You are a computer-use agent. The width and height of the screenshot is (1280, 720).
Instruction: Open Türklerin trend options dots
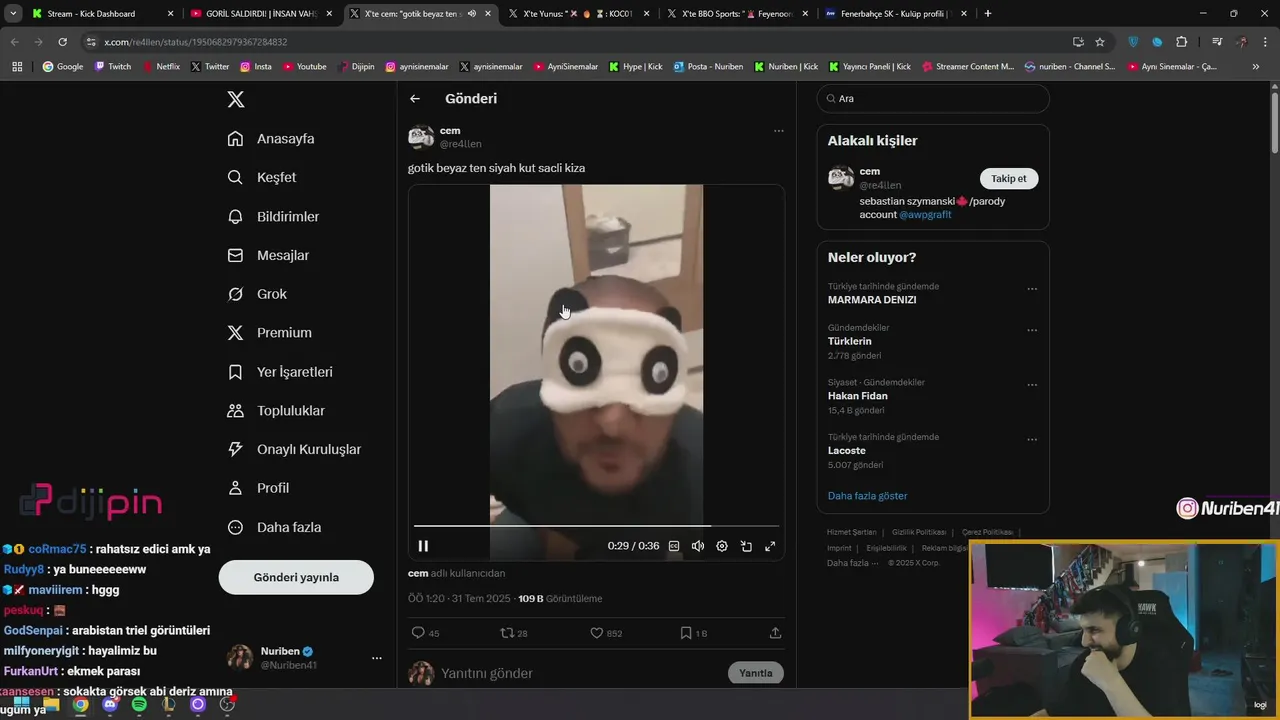[x=1032, y=330]
